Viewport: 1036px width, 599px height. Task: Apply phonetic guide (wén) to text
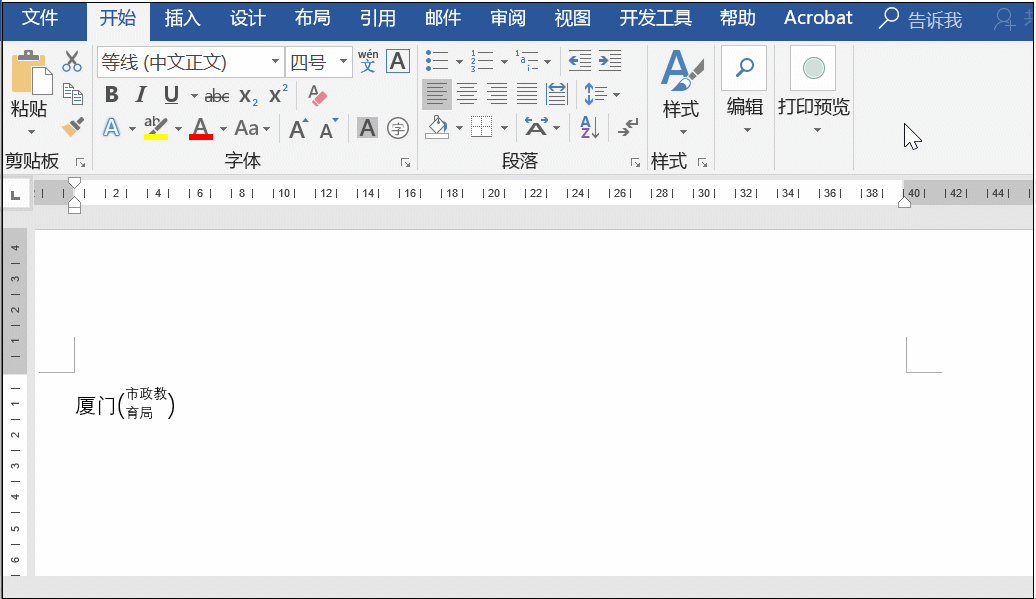click(368, 61)
